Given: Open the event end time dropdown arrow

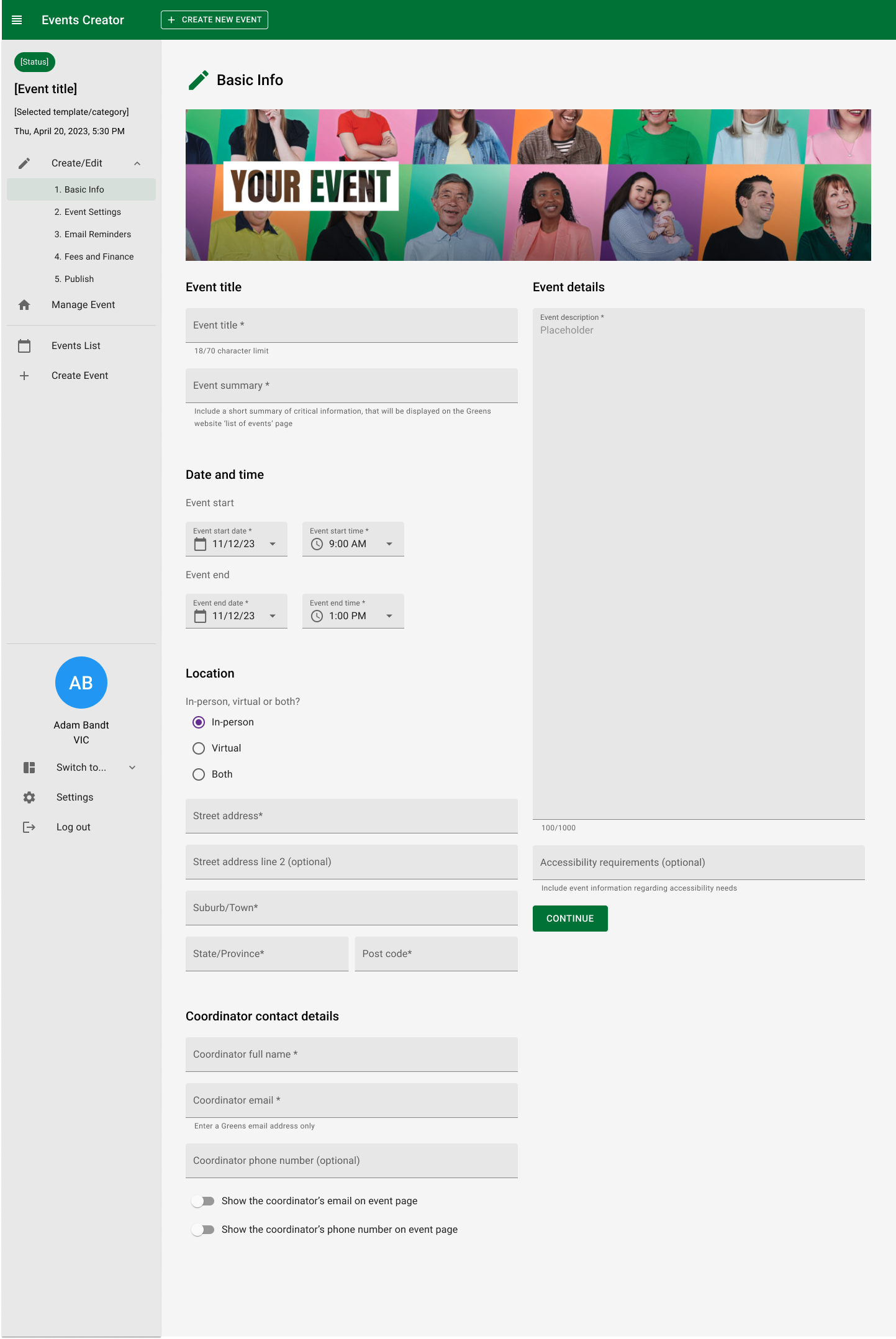Looking at the screenshot, I should pos(389,616).
